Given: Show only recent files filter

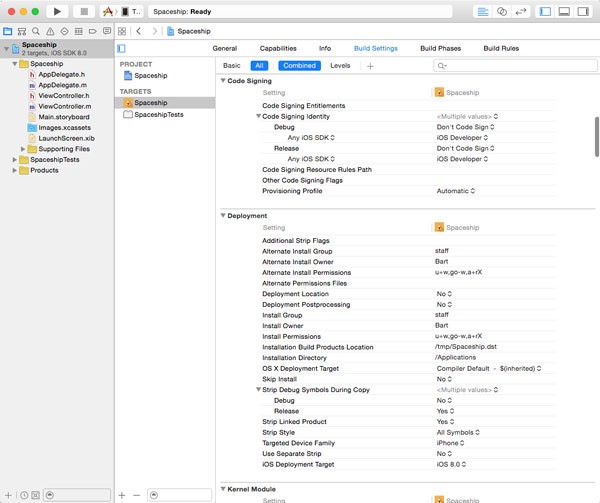Looking at the screenshot, I should (24, 495).
